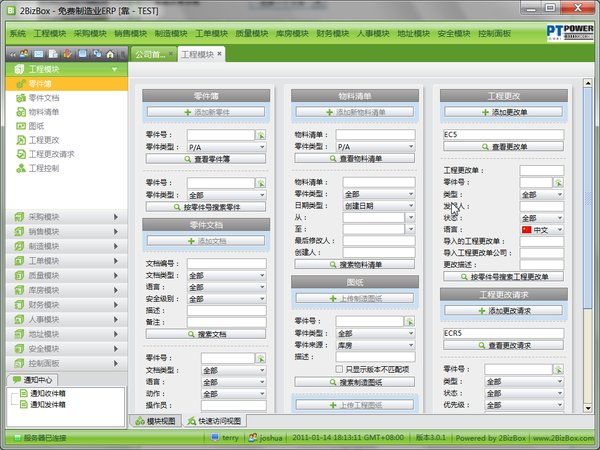This screenshot has height=450, width=600.
Task: Click the 零件文档 sidebar icon
Action: tap(21, 98)
